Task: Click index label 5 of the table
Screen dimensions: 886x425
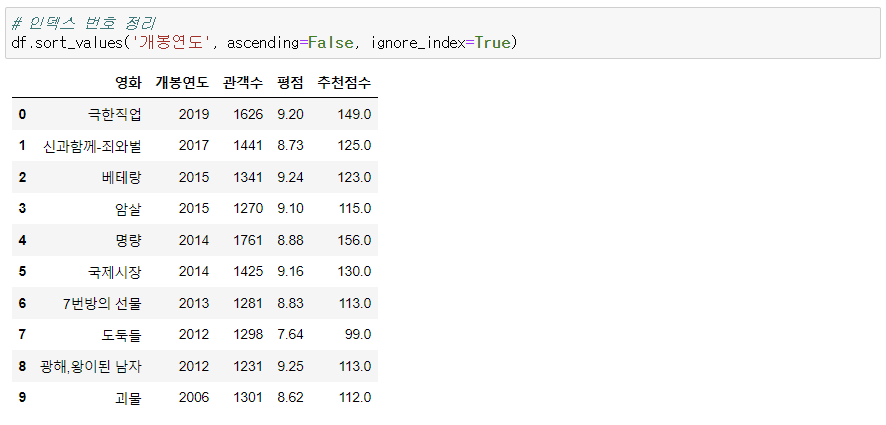Action: [x=22, y=272]
